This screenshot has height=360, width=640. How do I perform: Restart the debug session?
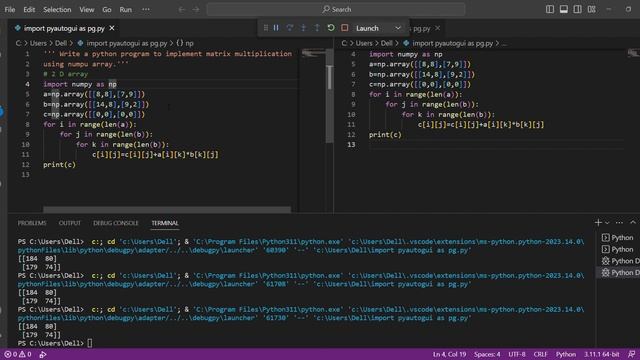tap(331, 28)
